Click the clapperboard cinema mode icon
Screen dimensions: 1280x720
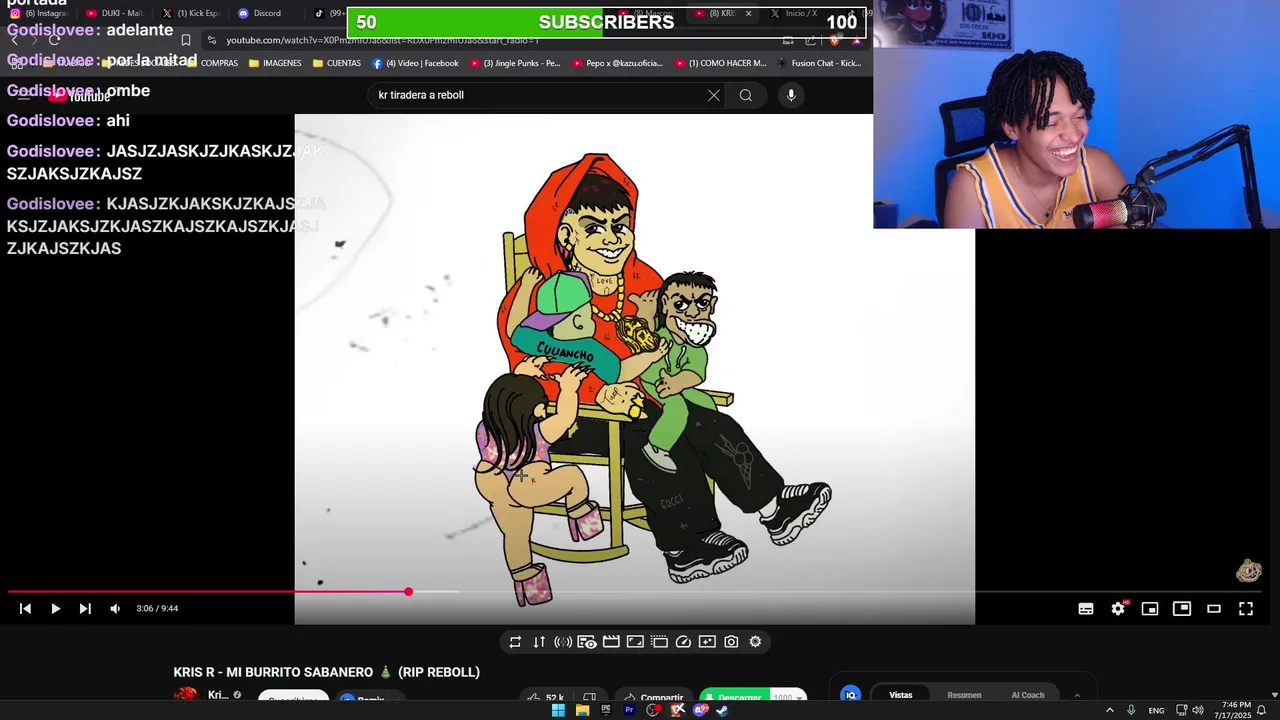[x=611, y=642]
